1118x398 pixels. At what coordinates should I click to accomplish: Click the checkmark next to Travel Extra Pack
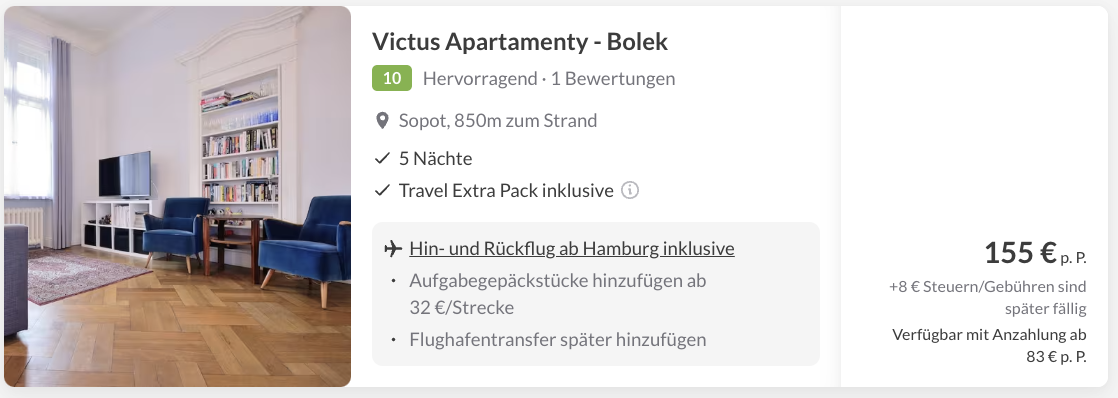click(382, 190)
